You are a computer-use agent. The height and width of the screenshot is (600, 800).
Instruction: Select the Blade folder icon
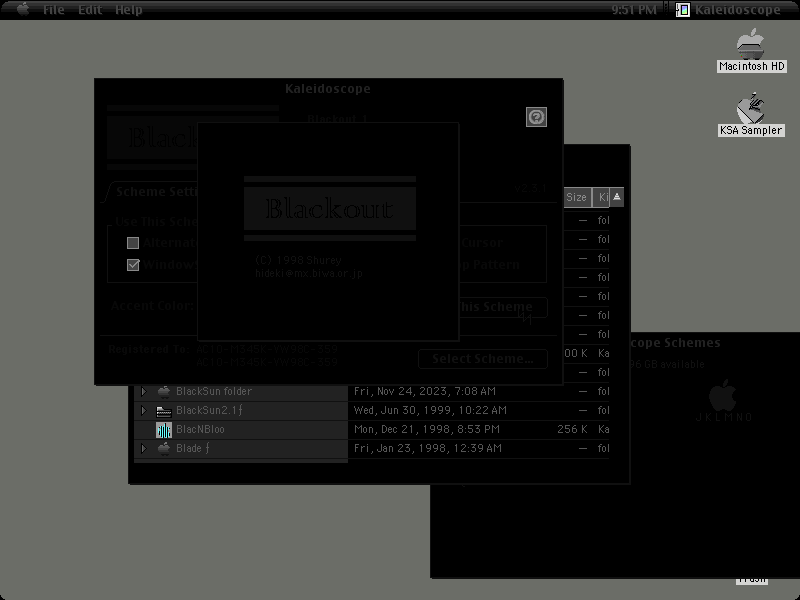pyautogui.click(x=164, y=448)
